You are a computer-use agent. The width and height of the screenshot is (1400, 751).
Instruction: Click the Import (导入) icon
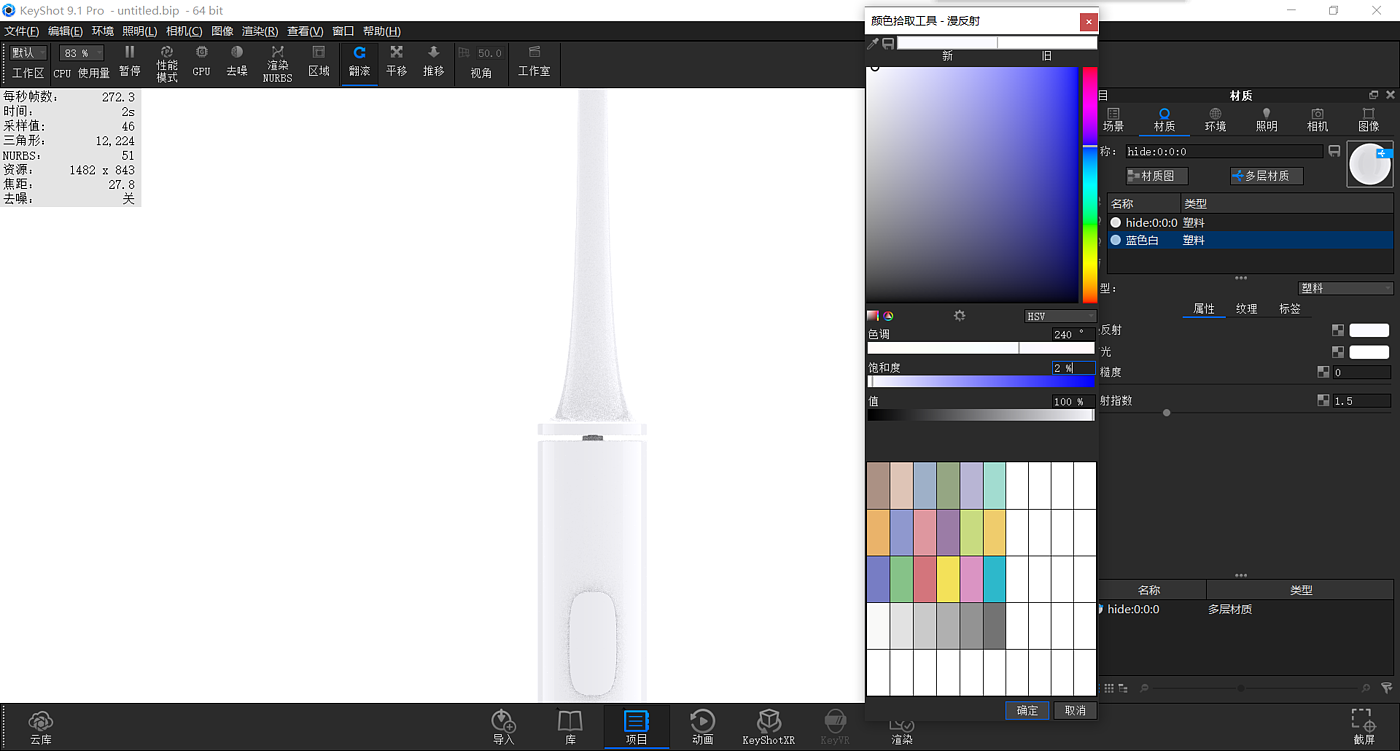coord(503,727)
